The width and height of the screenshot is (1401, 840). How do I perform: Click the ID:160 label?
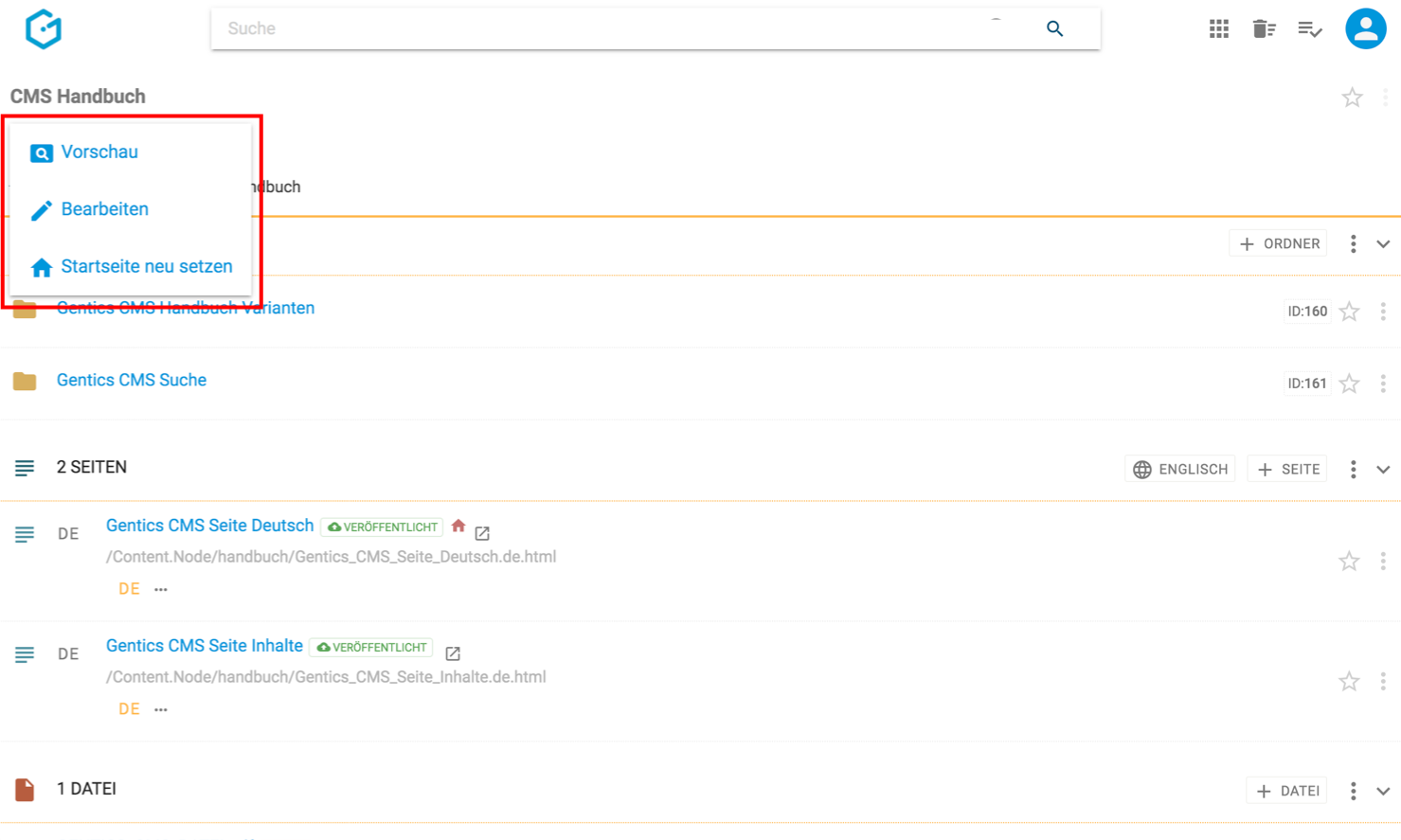click(x=1306, y=312)
